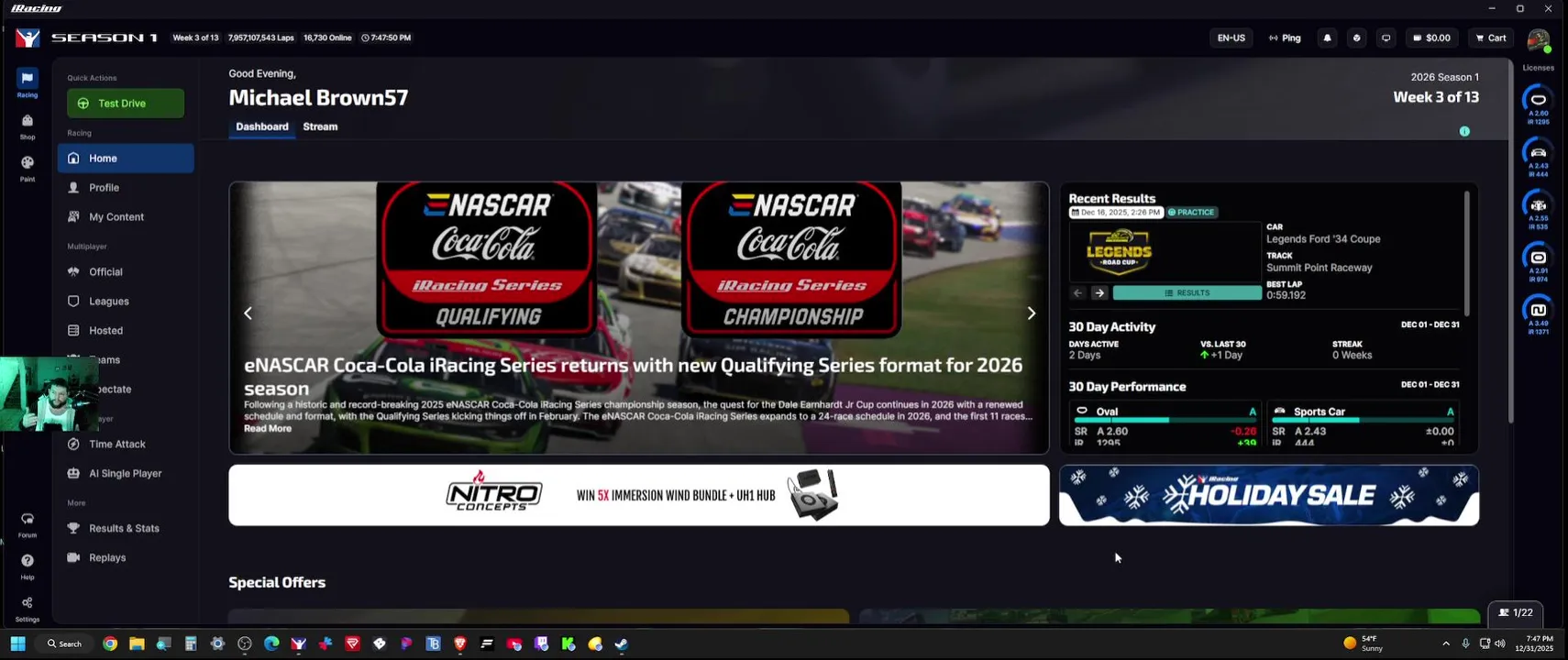Open the Racing section in left rail
The width and height of the screenshot is (1568, 660).
(28, 82)
